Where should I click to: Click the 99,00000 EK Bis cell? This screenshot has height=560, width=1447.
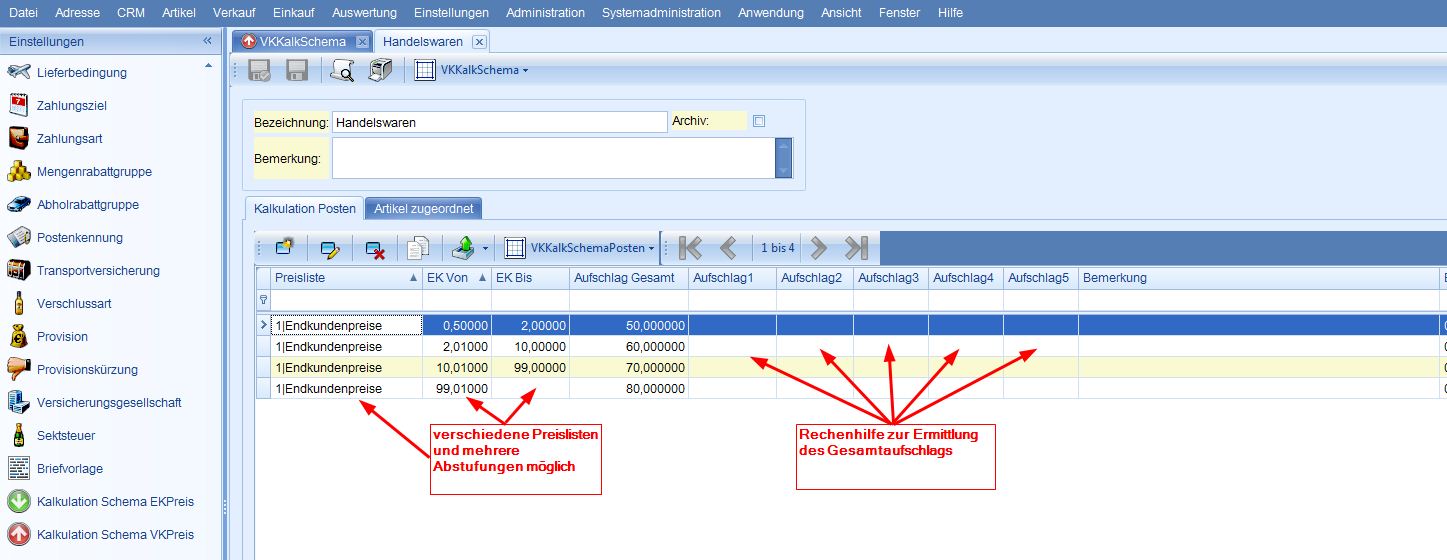click(x=530, y=367)
